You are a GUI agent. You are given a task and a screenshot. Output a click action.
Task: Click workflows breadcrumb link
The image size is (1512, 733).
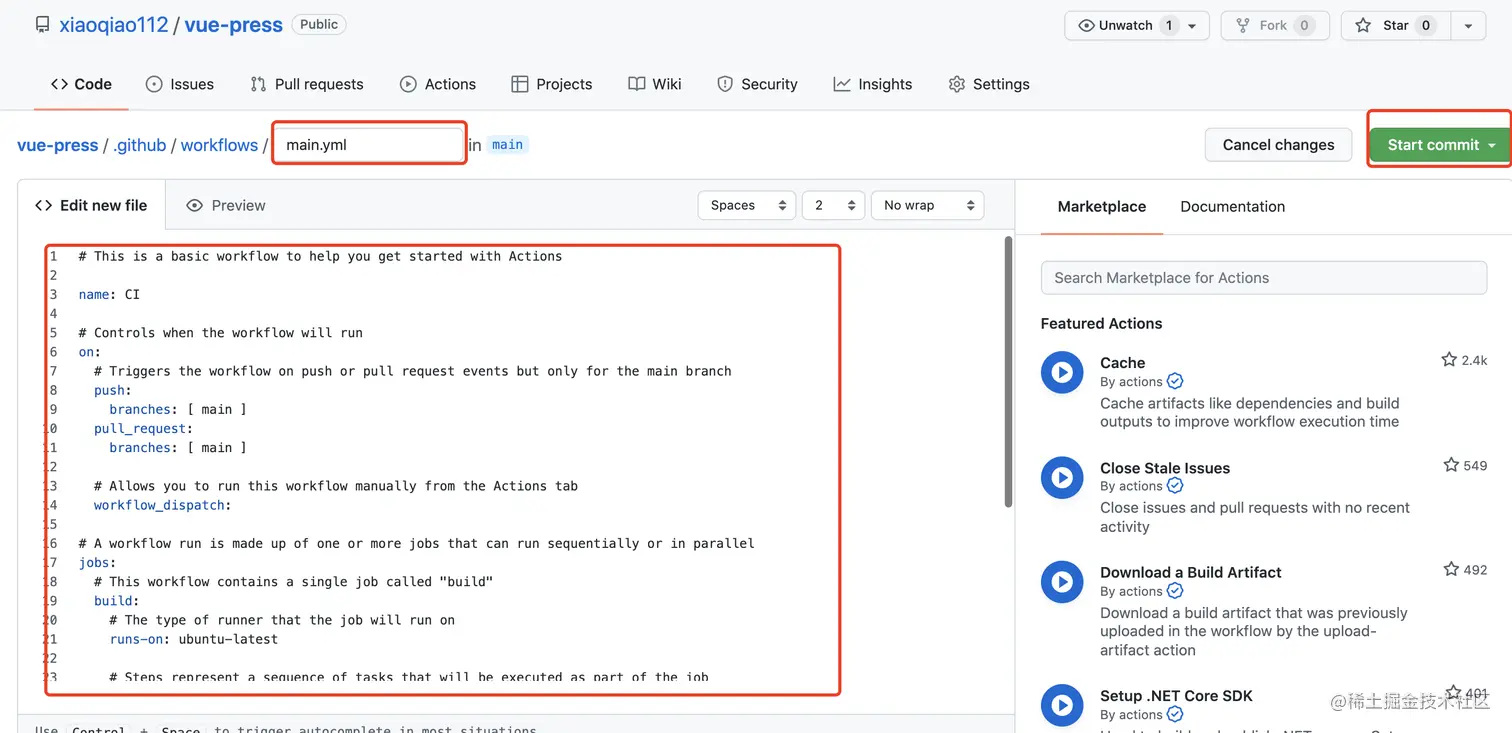219,145
